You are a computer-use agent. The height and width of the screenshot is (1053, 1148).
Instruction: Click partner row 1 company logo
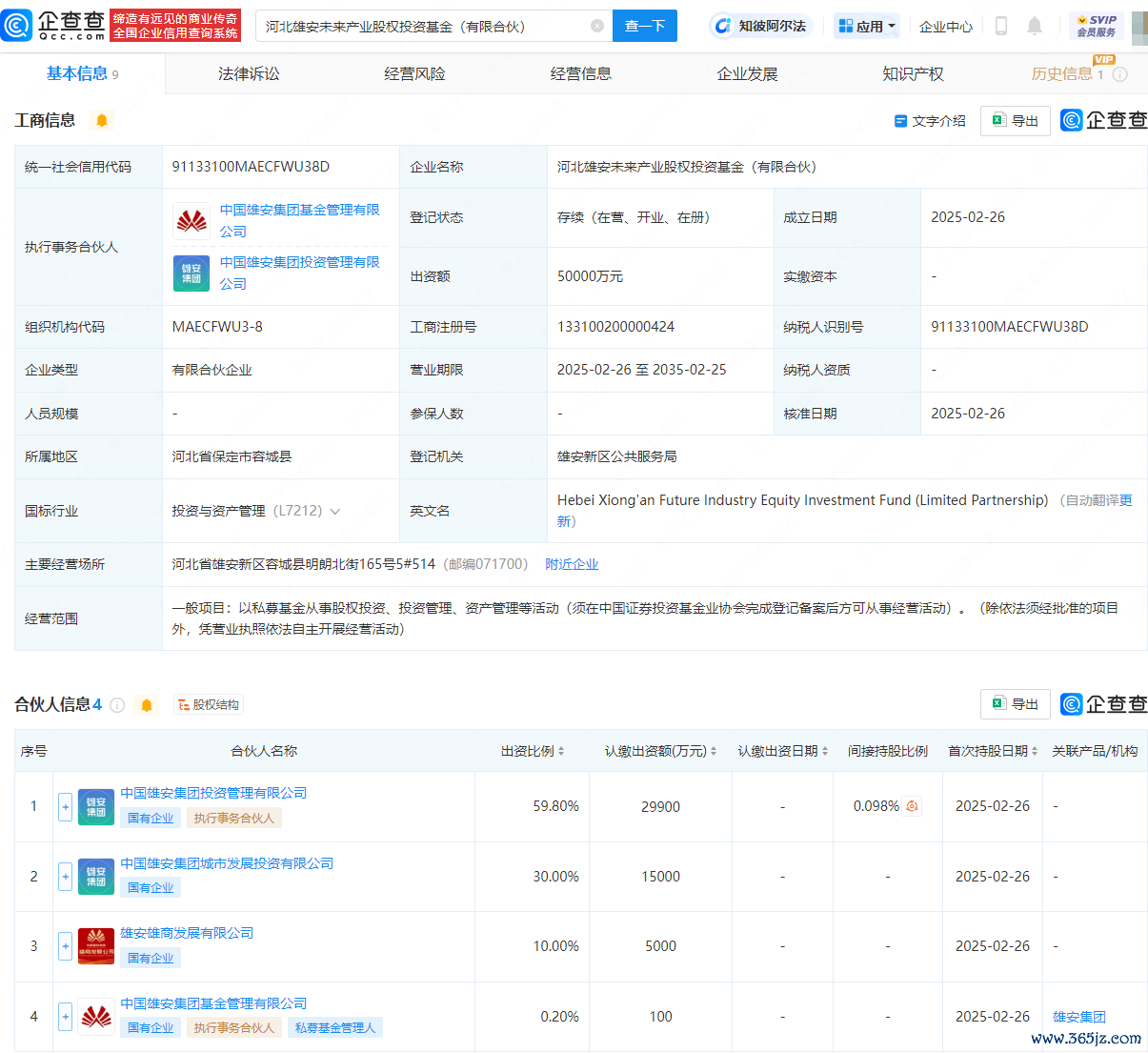tap(96, 806)
